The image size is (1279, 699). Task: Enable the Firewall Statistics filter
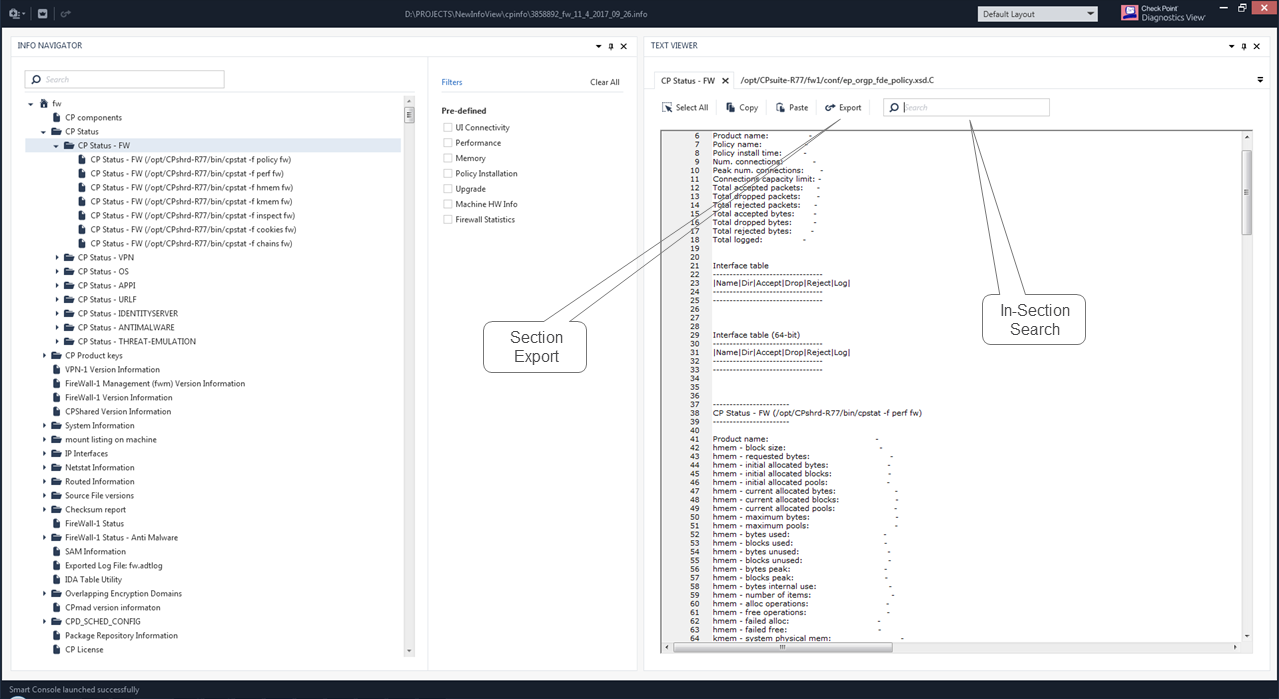click(448, 219)
